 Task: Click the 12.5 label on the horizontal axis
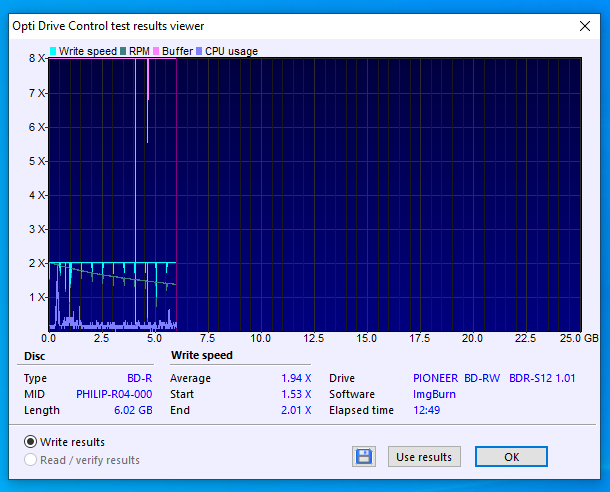[x=314, y=338]
